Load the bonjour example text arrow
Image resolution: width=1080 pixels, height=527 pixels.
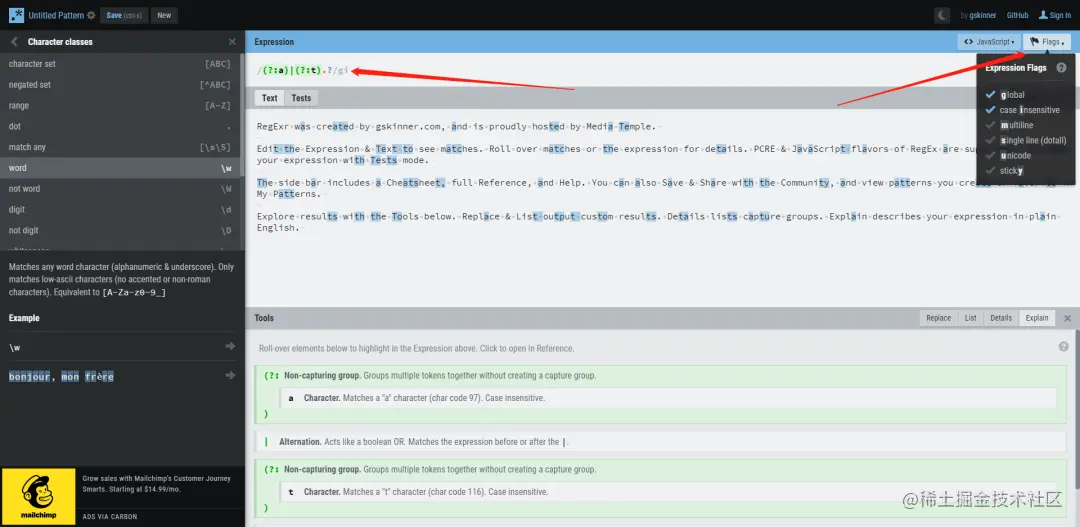pyautogui.click(x=231, y=375)
